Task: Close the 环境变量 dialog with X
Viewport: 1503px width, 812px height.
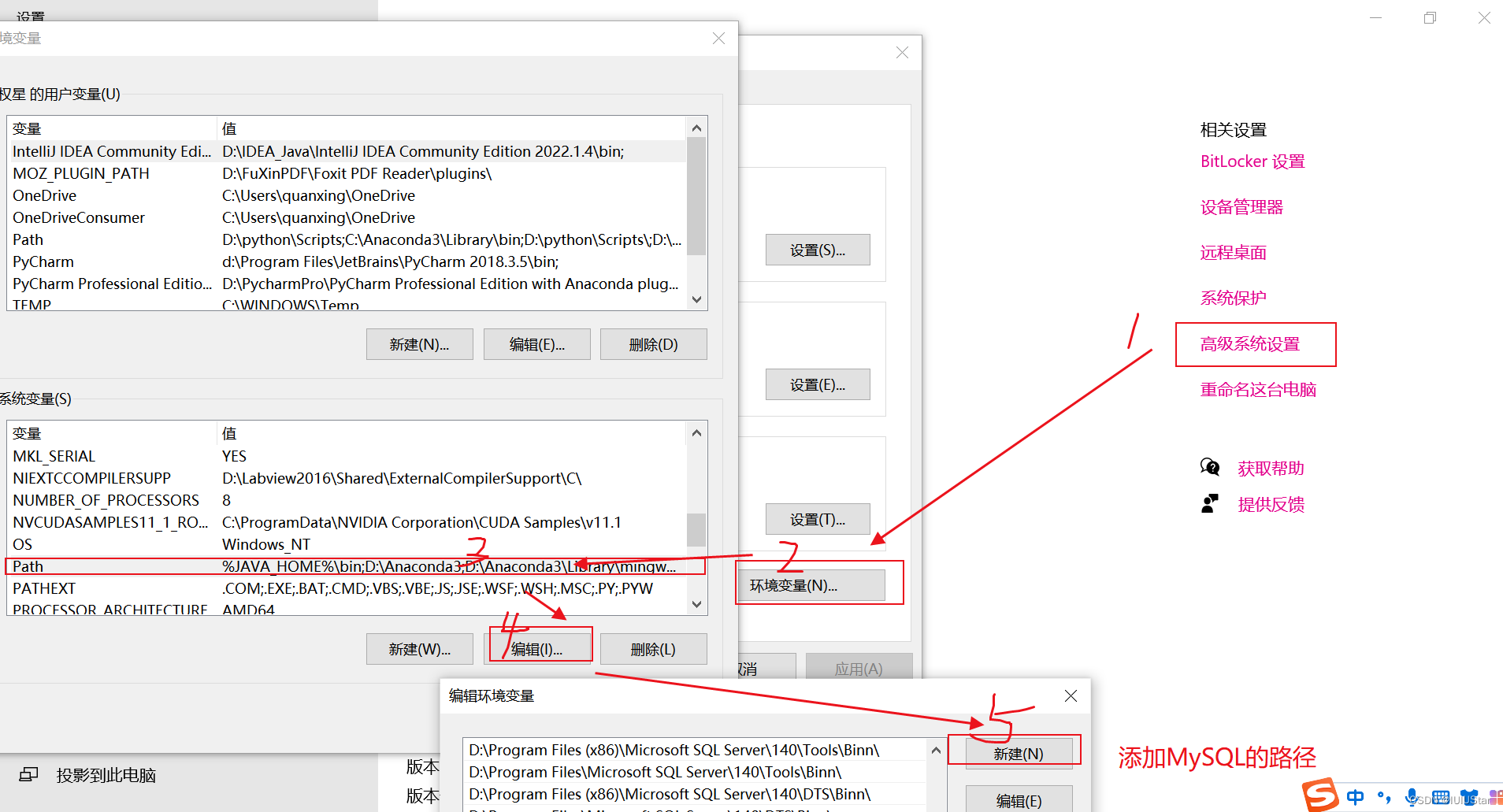Action: [x=718, y=39]
